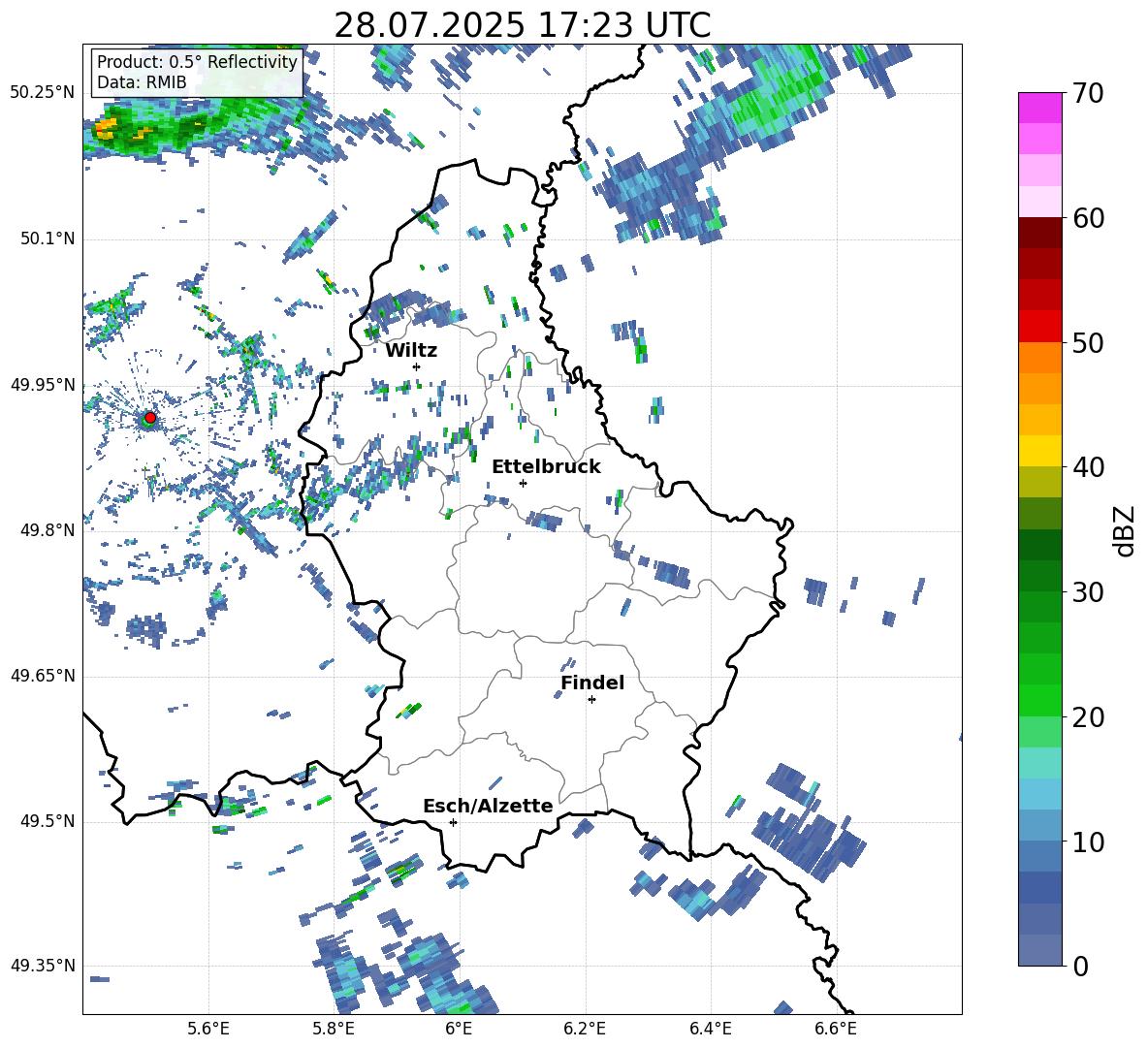This screenshot has width=1148, height=1048.
Task: Click the Ettelbruck city label
Action: [x=546, y=467]
